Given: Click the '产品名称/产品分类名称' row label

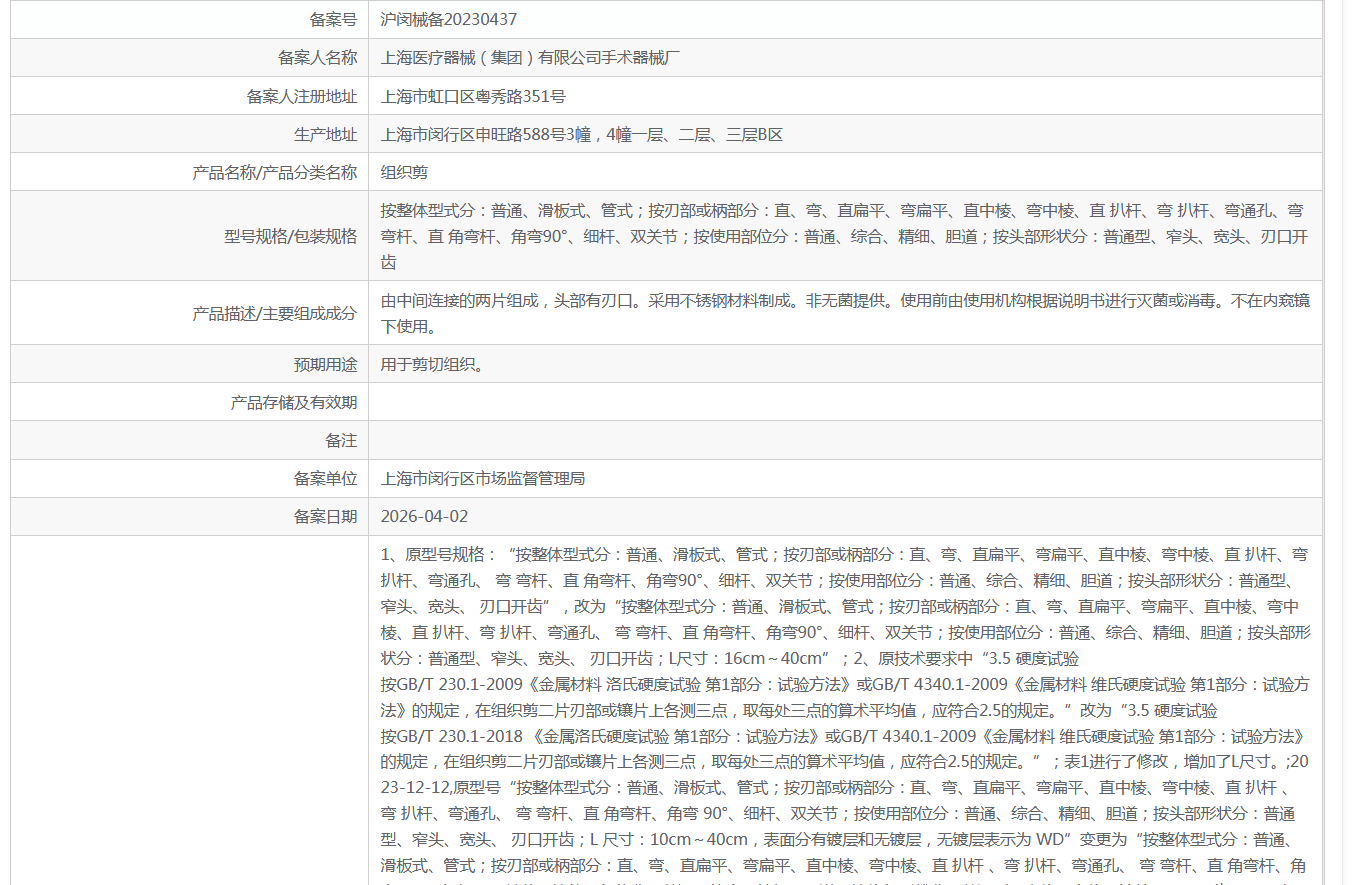Looking at the screenshot, I should pyautogui.click(x=274, y=172).
